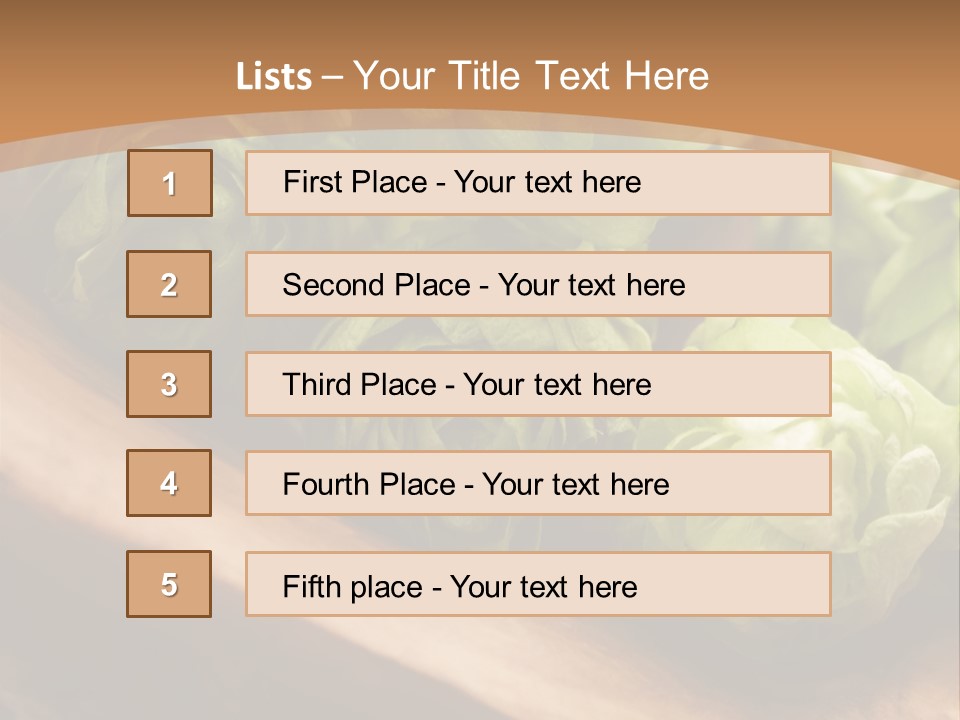Image resolution: width=960 pixels, height=720 pixels.
Task: Select the number 2 square
Action: click(169, 284)
